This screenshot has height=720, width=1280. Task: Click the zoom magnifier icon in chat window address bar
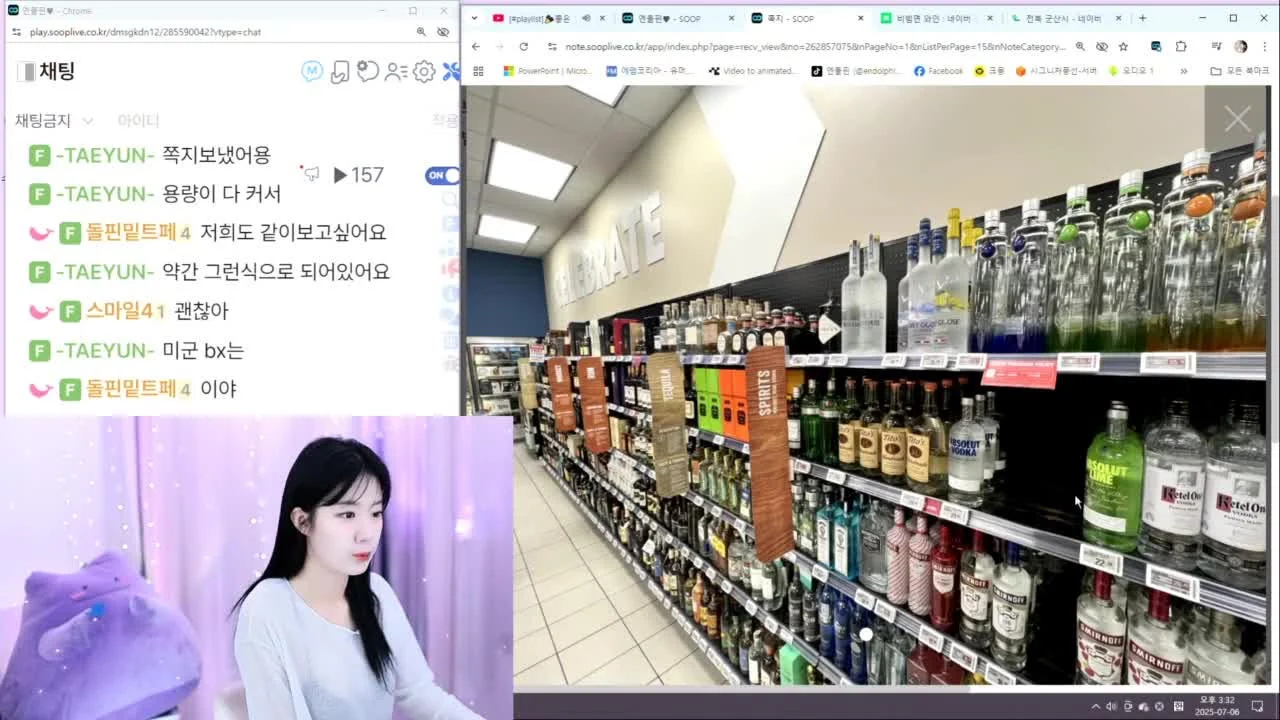(421, 32)
